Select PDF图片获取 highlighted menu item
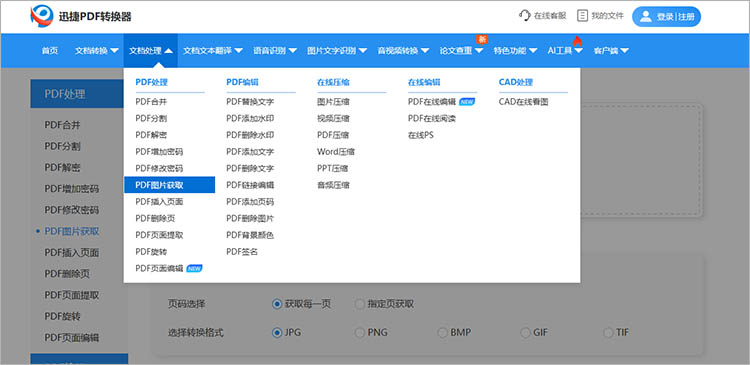This screenshot has height=365, width=750. [x=169, y=185]
